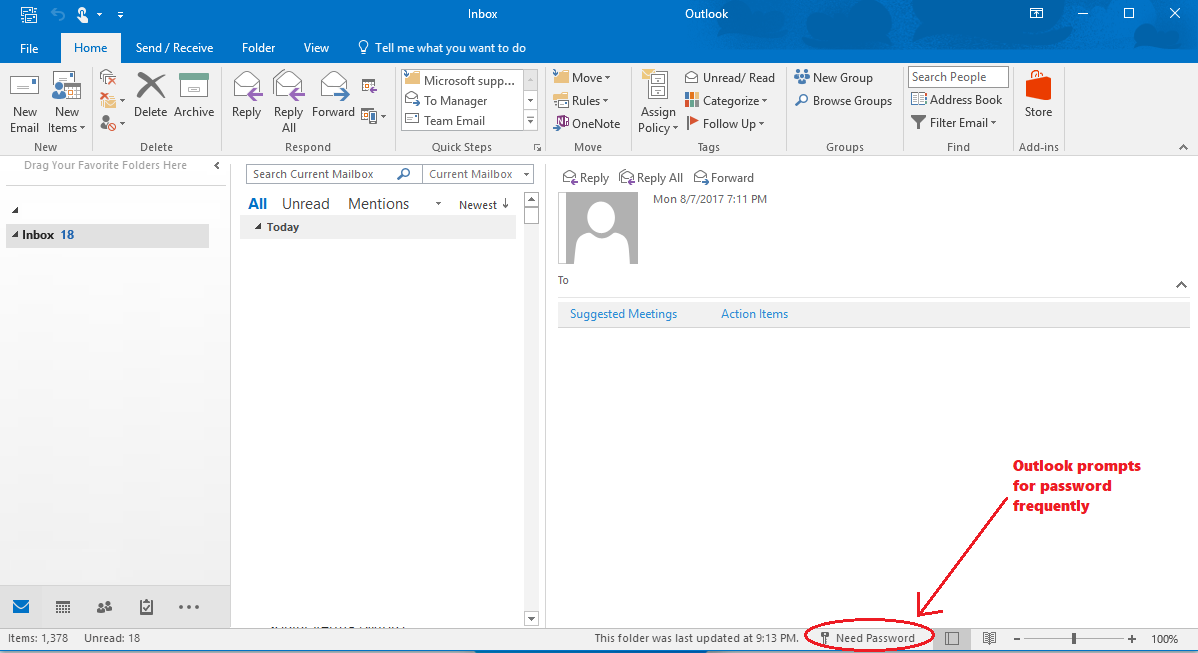Open the Address Book
The height and width of the screenshot is (653, 1198).
click(x=956, y=99)
